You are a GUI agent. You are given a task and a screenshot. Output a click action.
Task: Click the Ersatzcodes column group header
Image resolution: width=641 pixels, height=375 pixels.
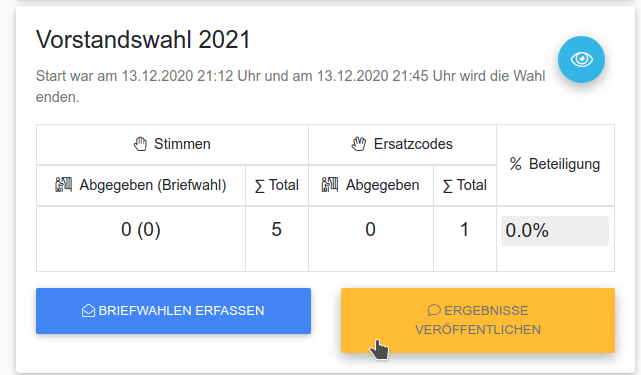[x=402, y=144]
